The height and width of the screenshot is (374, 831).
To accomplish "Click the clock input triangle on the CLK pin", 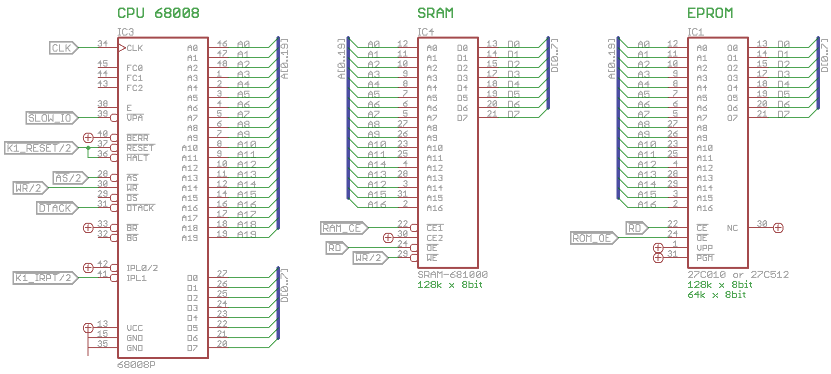I will click(x=121, y=48).
